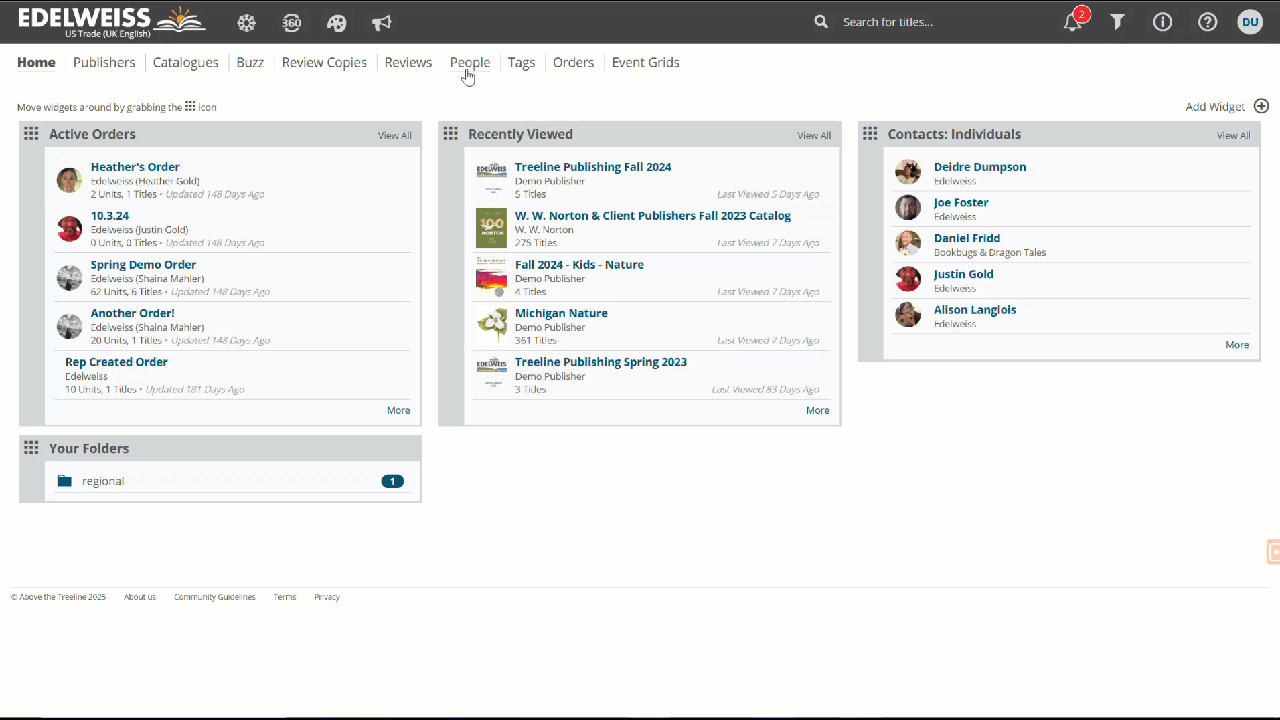Grab the Active Orders widget grid handle
This screenshot has height=720, width=1280.
[31, 134]
